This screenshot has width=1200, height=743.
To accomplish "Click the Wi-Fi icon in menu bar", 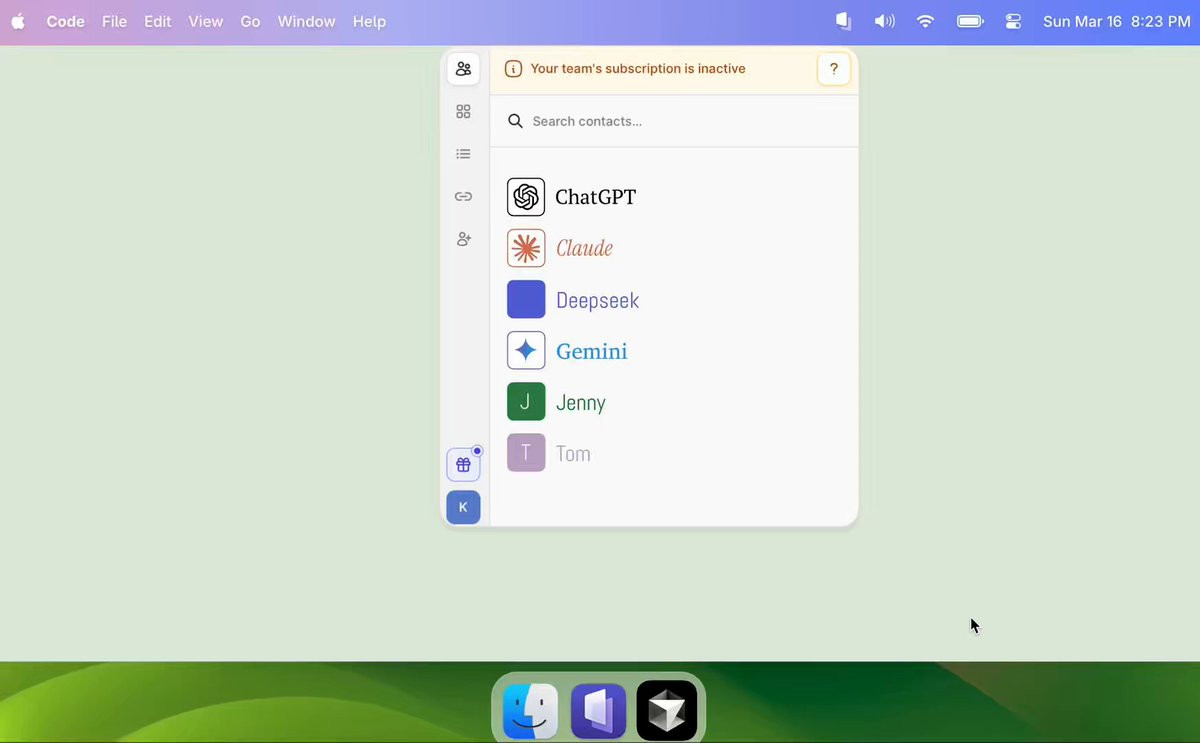I will click(926, 21).
